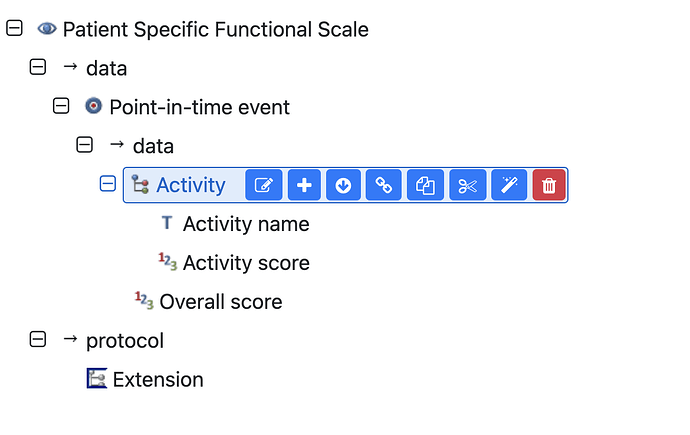Click the edit pencil icon for Activity

[x=263, y=185]
